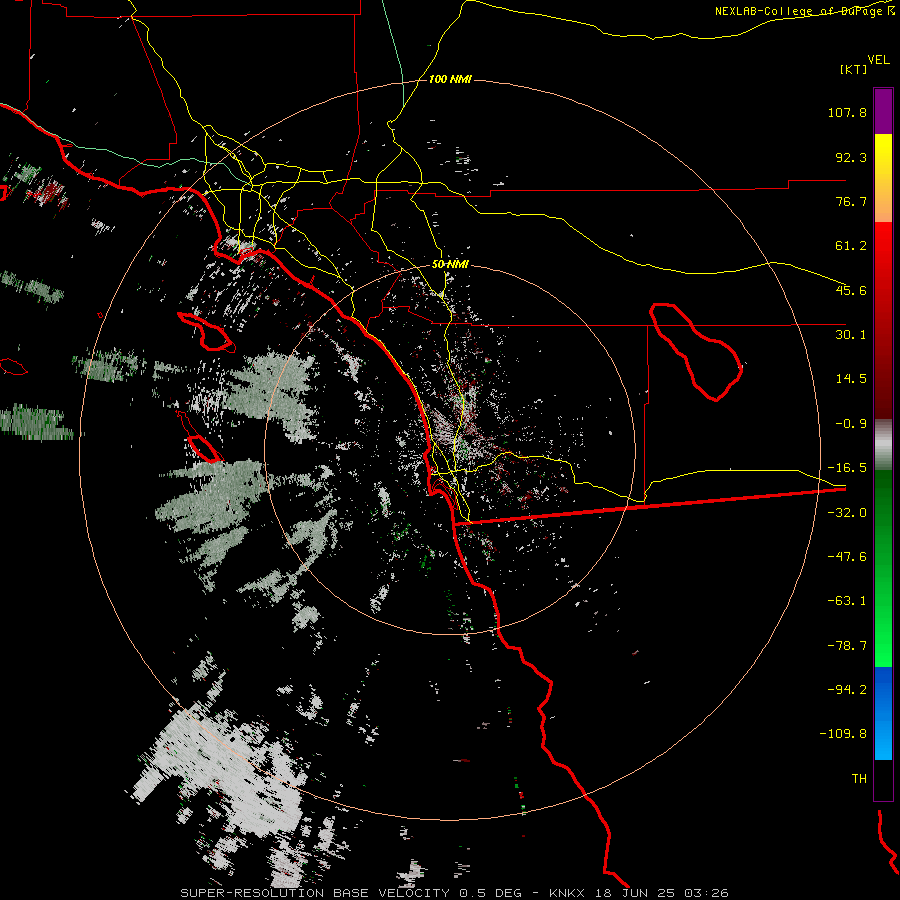The image size is (900, 900).
Task: Click the -63.1 velocity scale value
Action: tap(847, 601)
